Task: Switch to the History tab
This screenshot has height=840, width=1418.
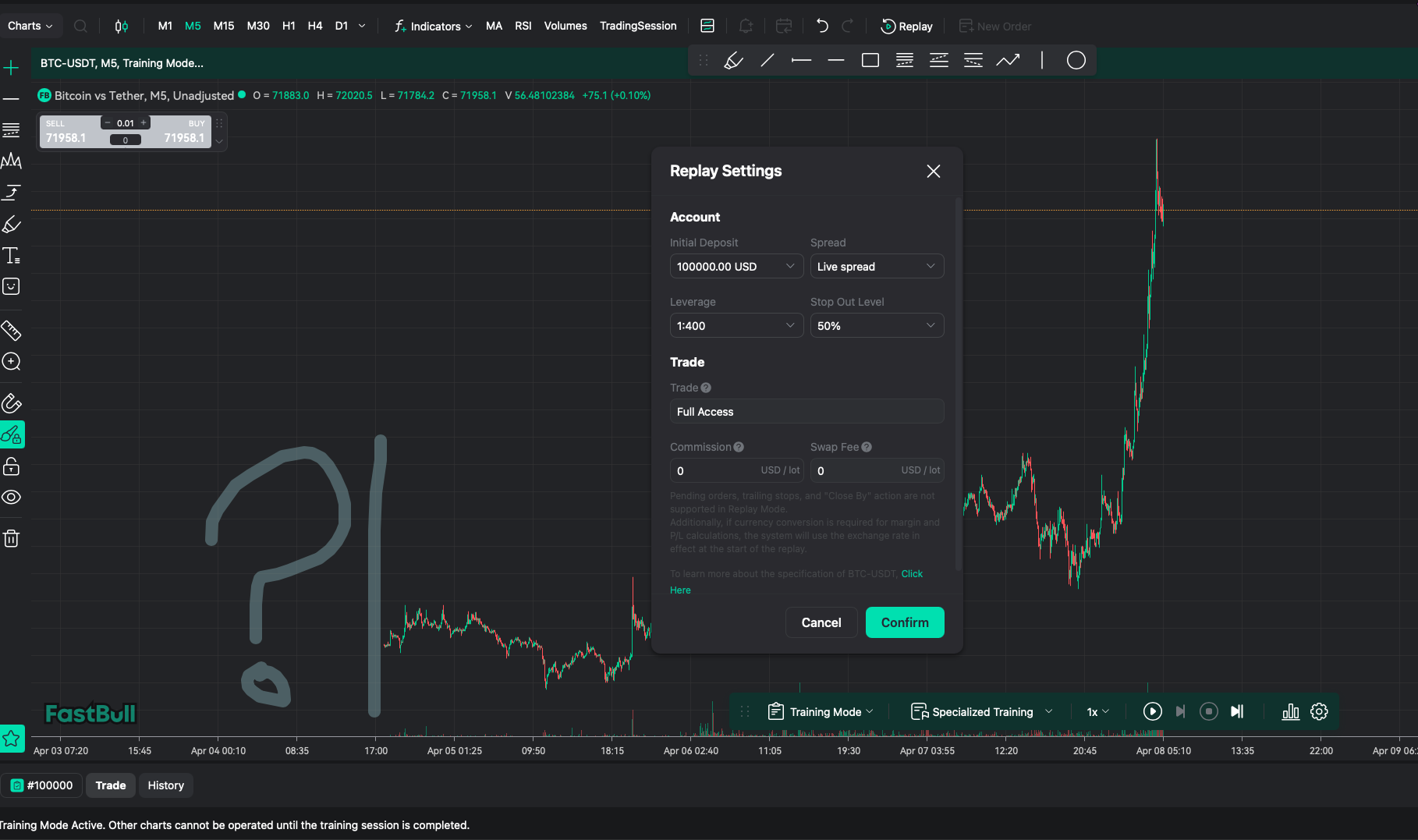Action: pyautogui.click(x=165, y=785)
